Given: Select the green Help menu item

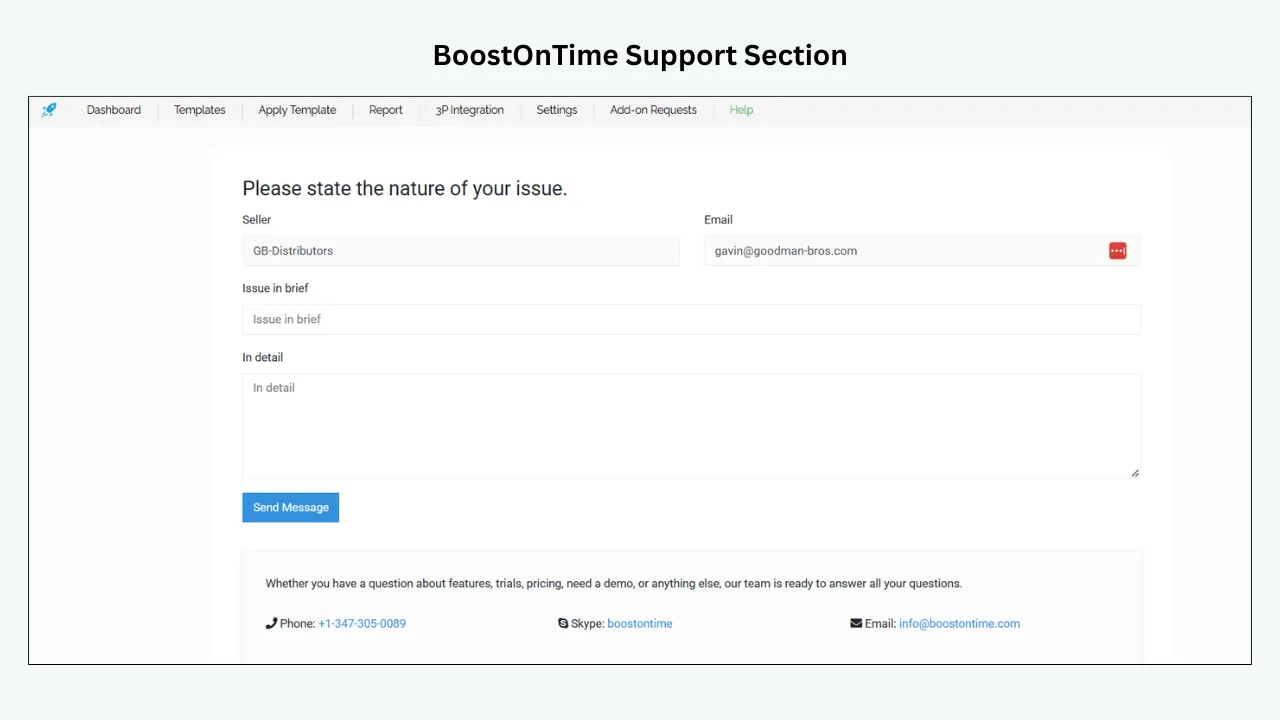Looking at the screenshot, I should tap(741, 110).
